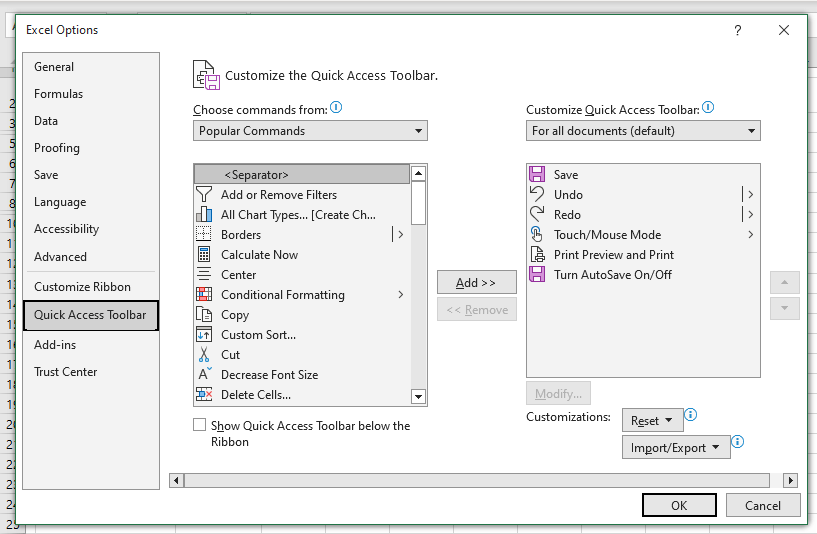Click the Modify... button
This screenshot has width=817, height=534.
coord(558,394)
